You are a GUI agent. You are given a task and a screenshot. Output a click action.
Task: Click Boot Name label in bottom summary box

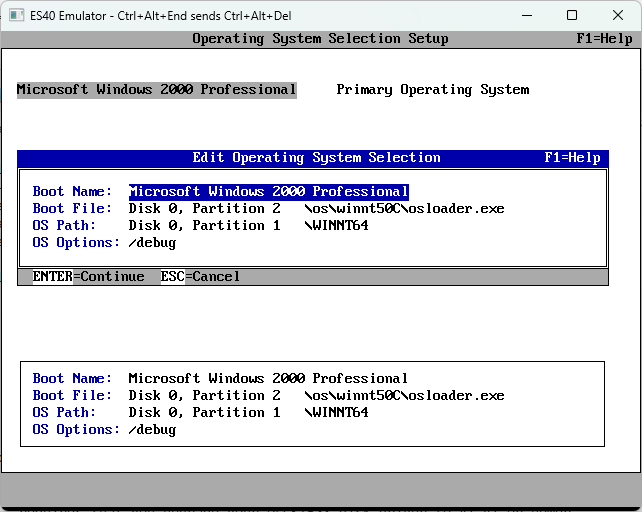[72, 378]
